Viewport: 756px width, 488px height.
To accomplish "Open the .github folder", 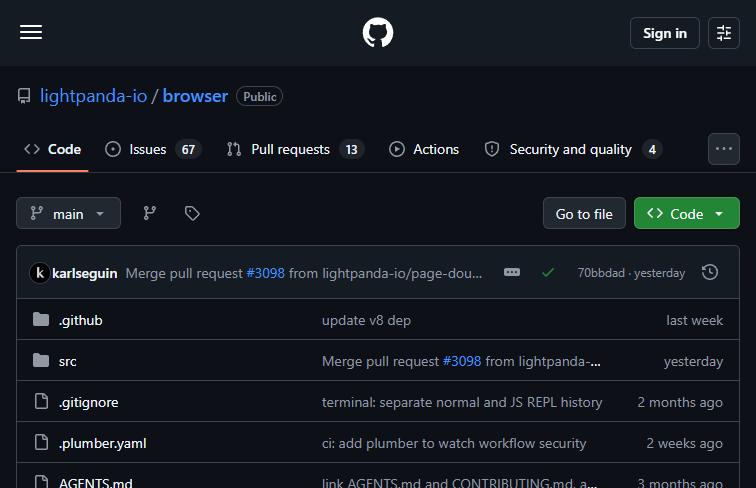I will tap(81, 320).
